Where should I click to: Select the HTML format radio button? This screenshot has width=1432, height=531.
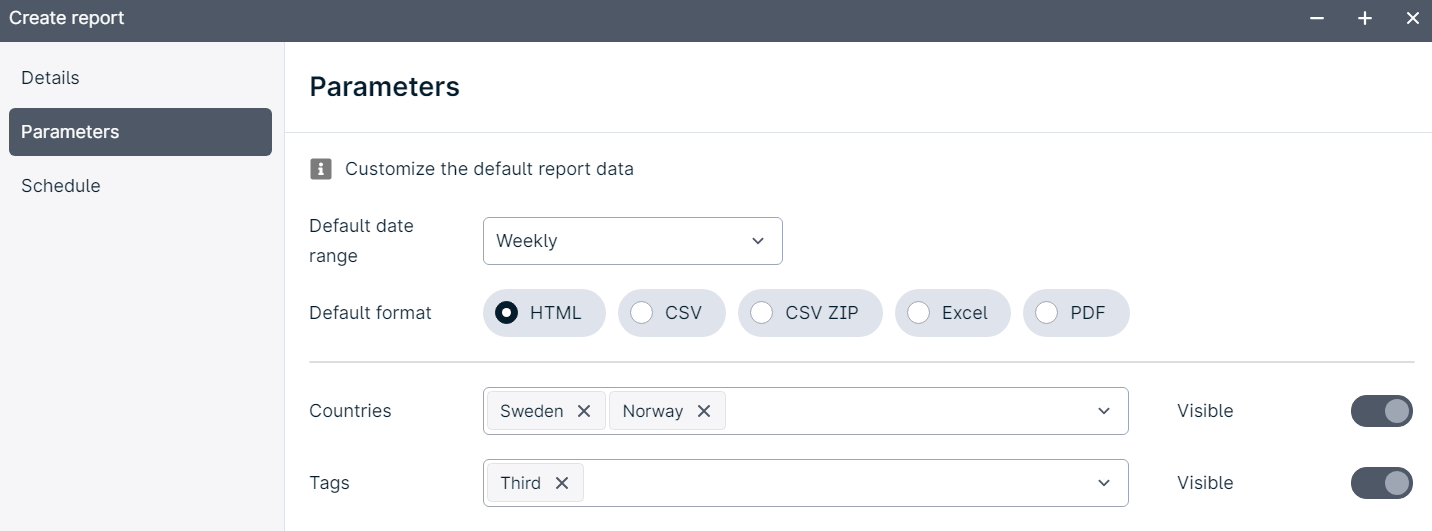[x=544, y=313]
